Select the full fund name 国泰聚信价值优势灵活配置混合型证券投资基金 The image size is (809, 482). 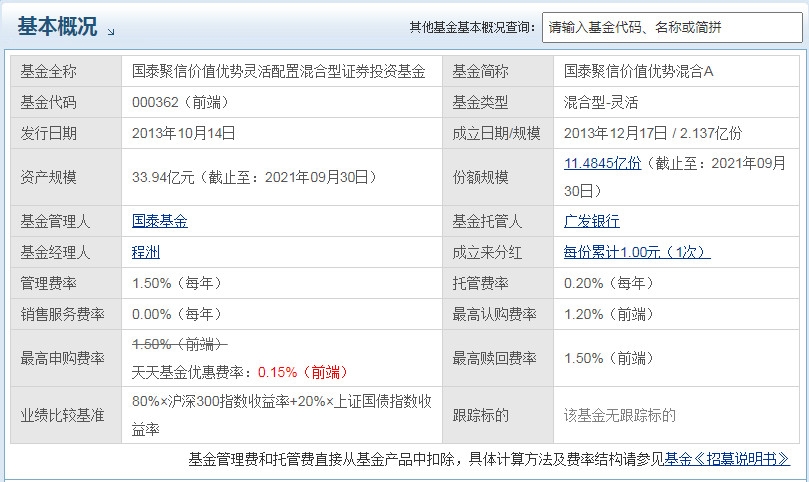coord(279,71)
